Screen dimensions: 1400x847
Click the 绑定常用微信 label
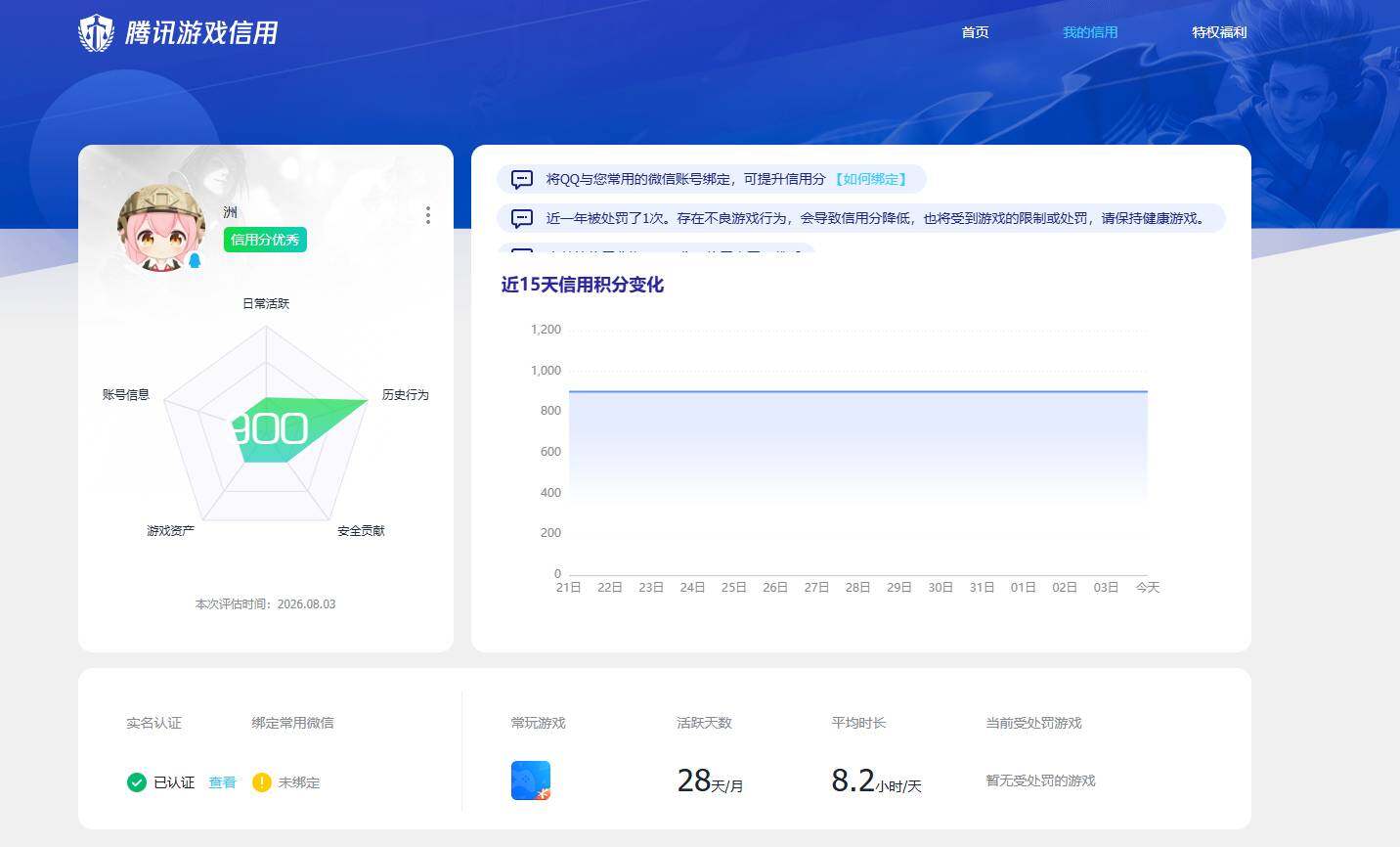tap(292, 723)
